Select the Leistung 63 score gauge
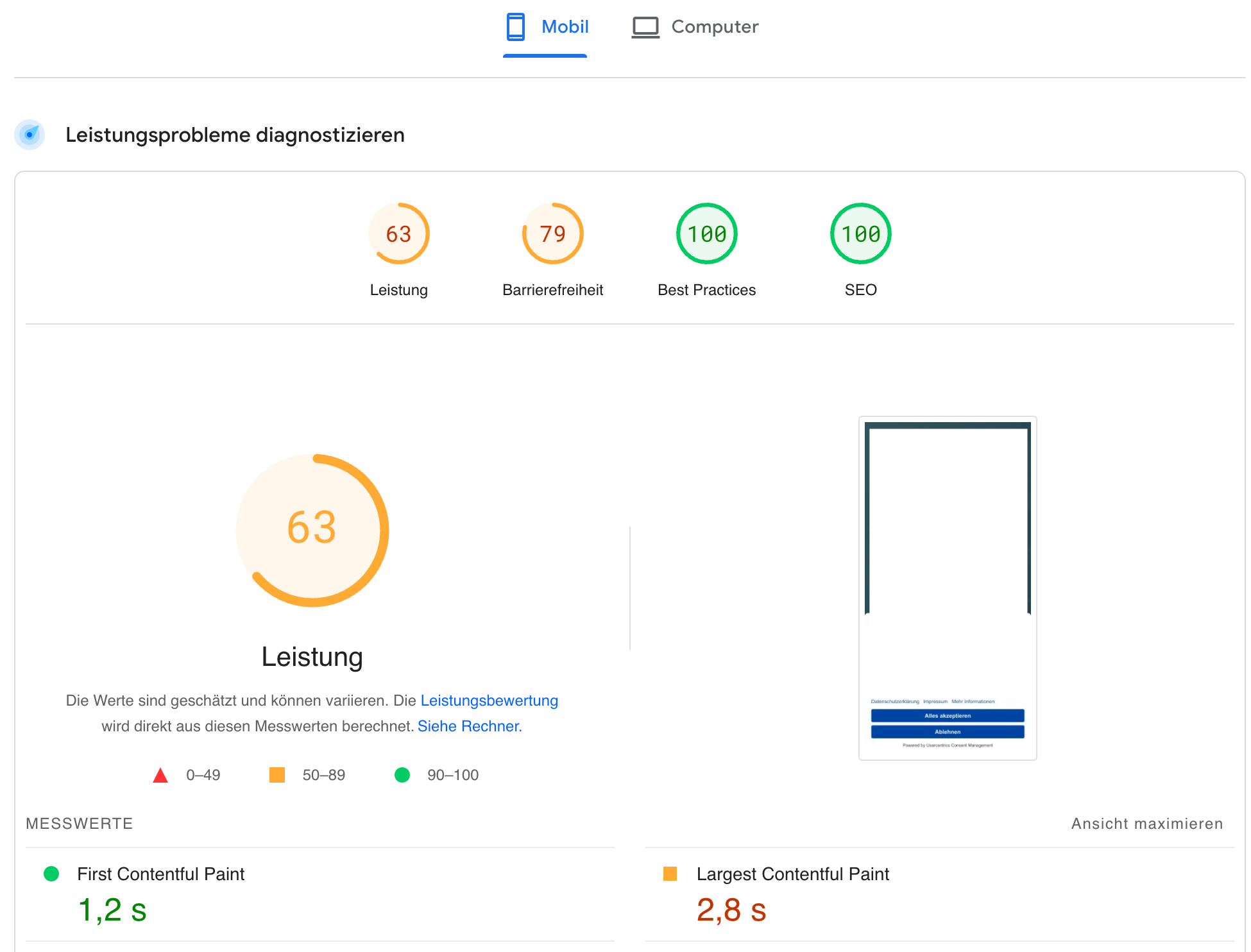Image resolution: width=1251 pixels, height=952 pixels. coord(398,234)
